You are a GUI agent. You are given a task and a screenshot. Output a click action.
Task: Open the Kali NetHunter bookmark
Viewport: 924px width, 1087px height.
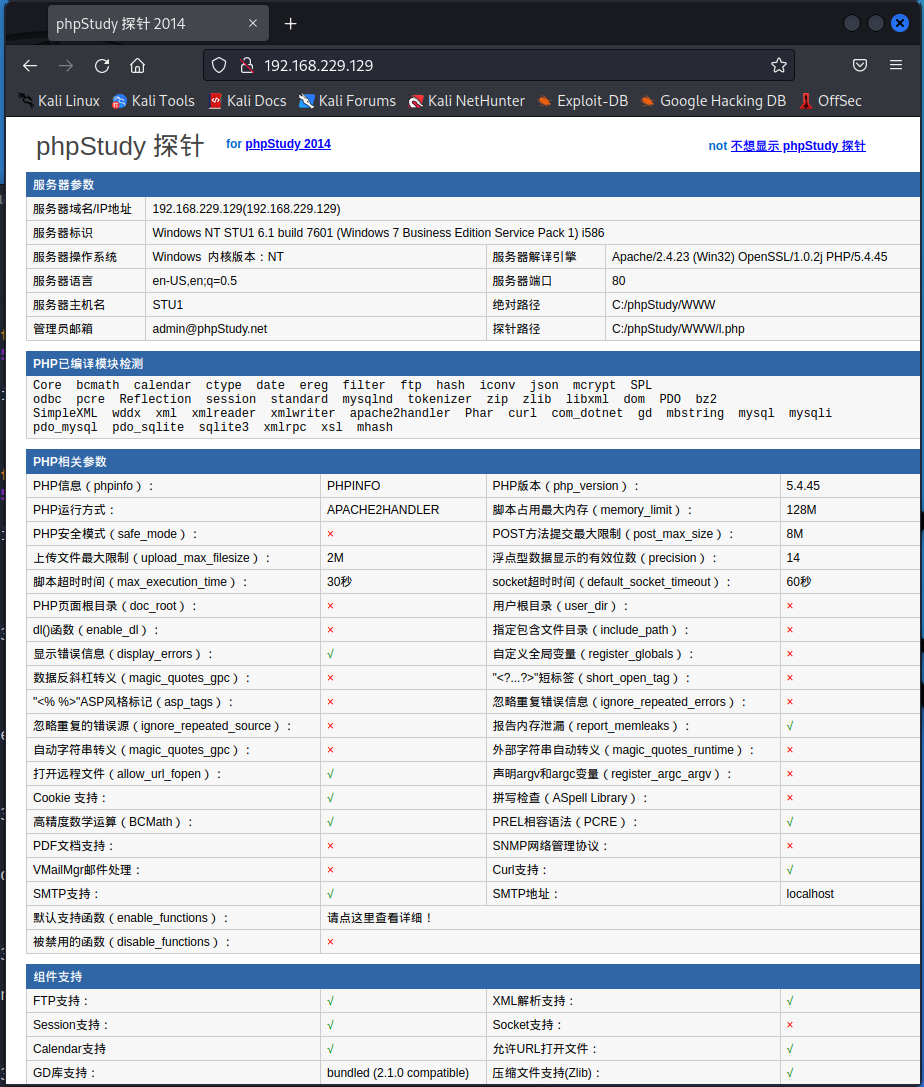467,101
